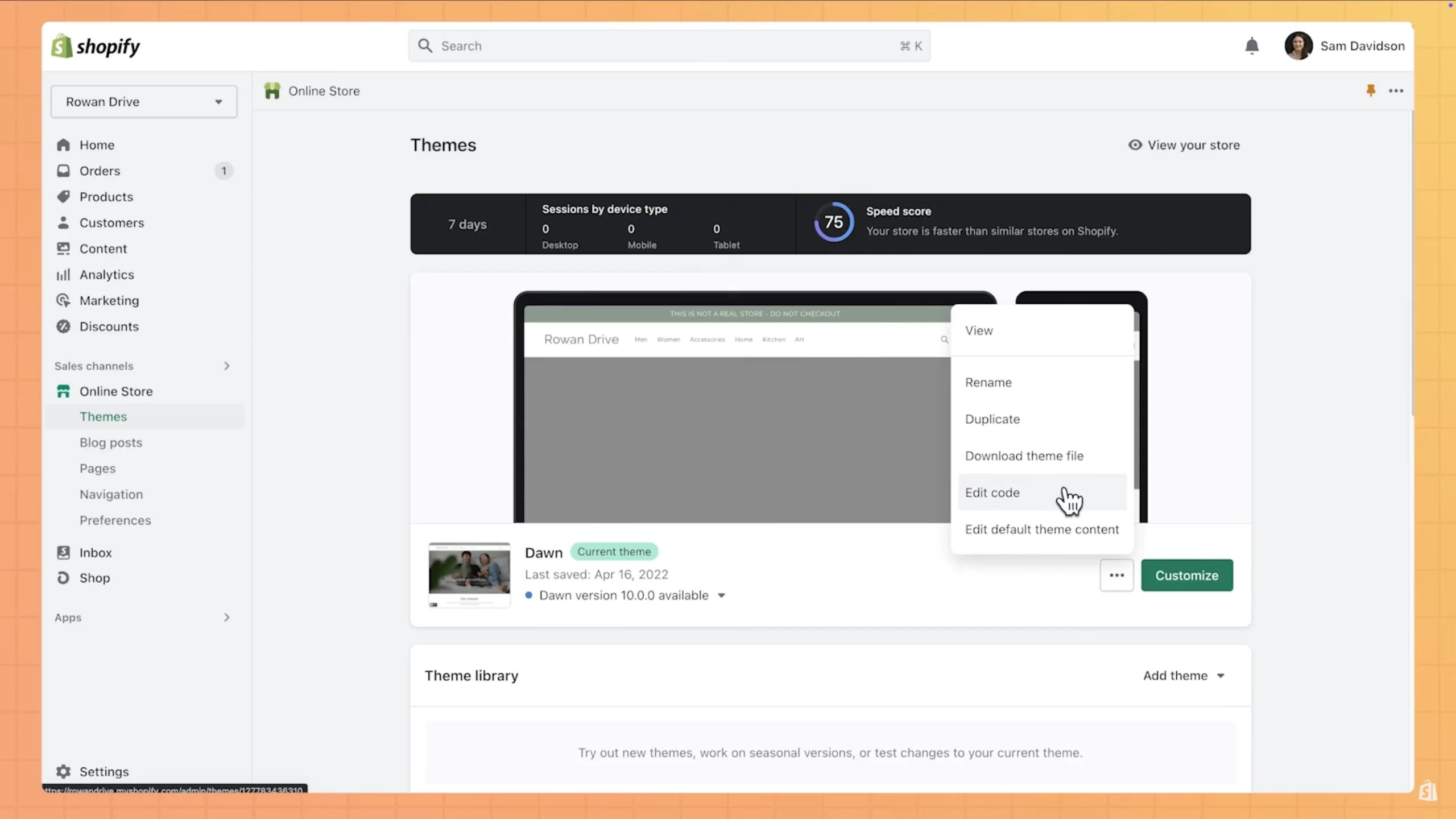Open notifications bell
Viewport: 1456px width, 819px height.
click(x=1252, y=46)
